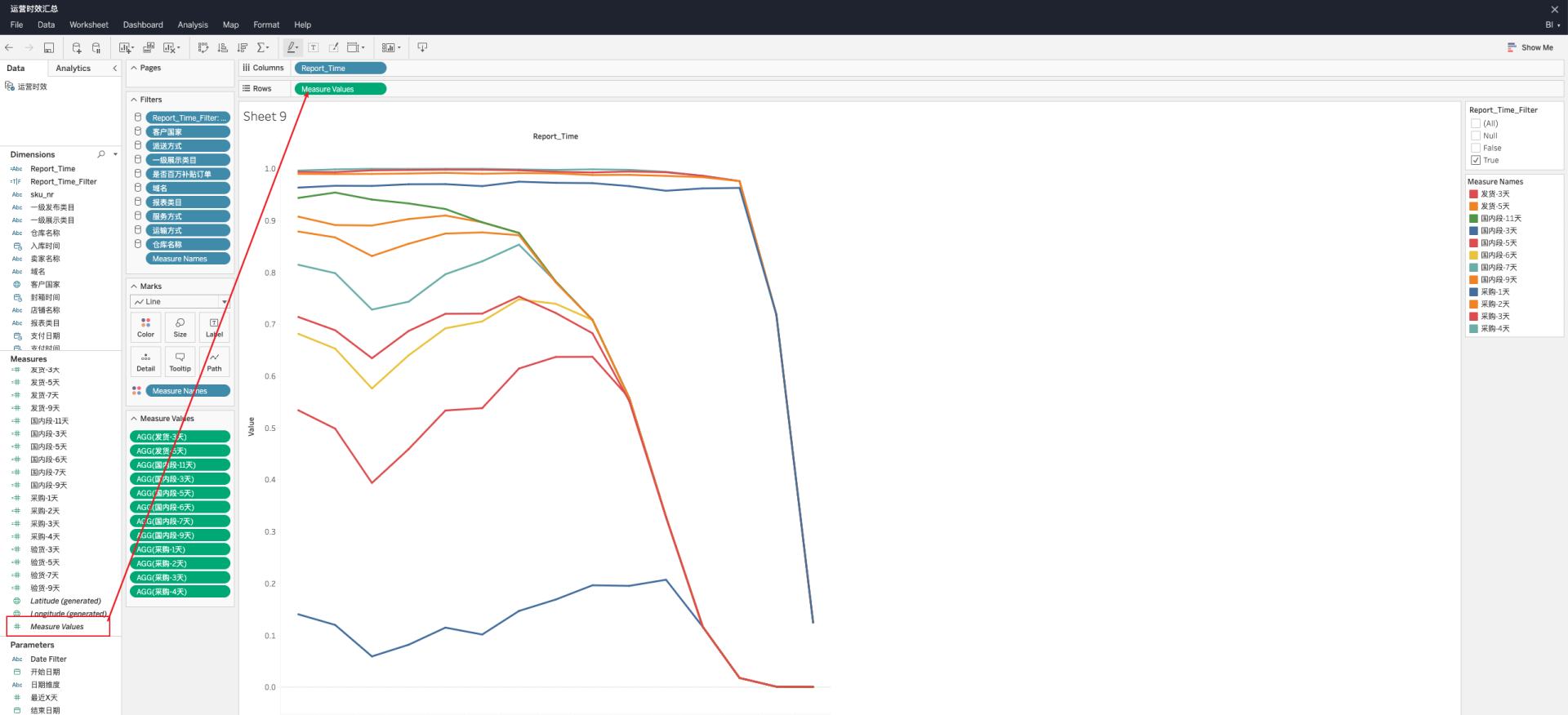
Task: Switch to the Analytics tab
Action: click(x=73, y=69)
